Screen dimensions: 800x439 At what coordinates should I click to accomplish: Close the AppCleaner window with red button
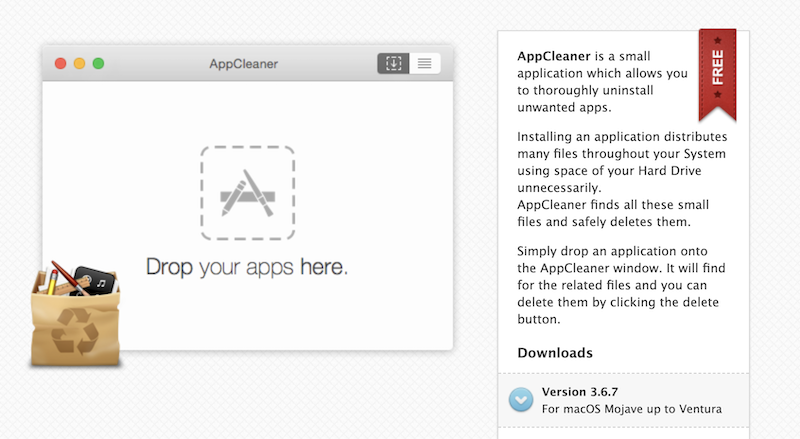[60, 63]
